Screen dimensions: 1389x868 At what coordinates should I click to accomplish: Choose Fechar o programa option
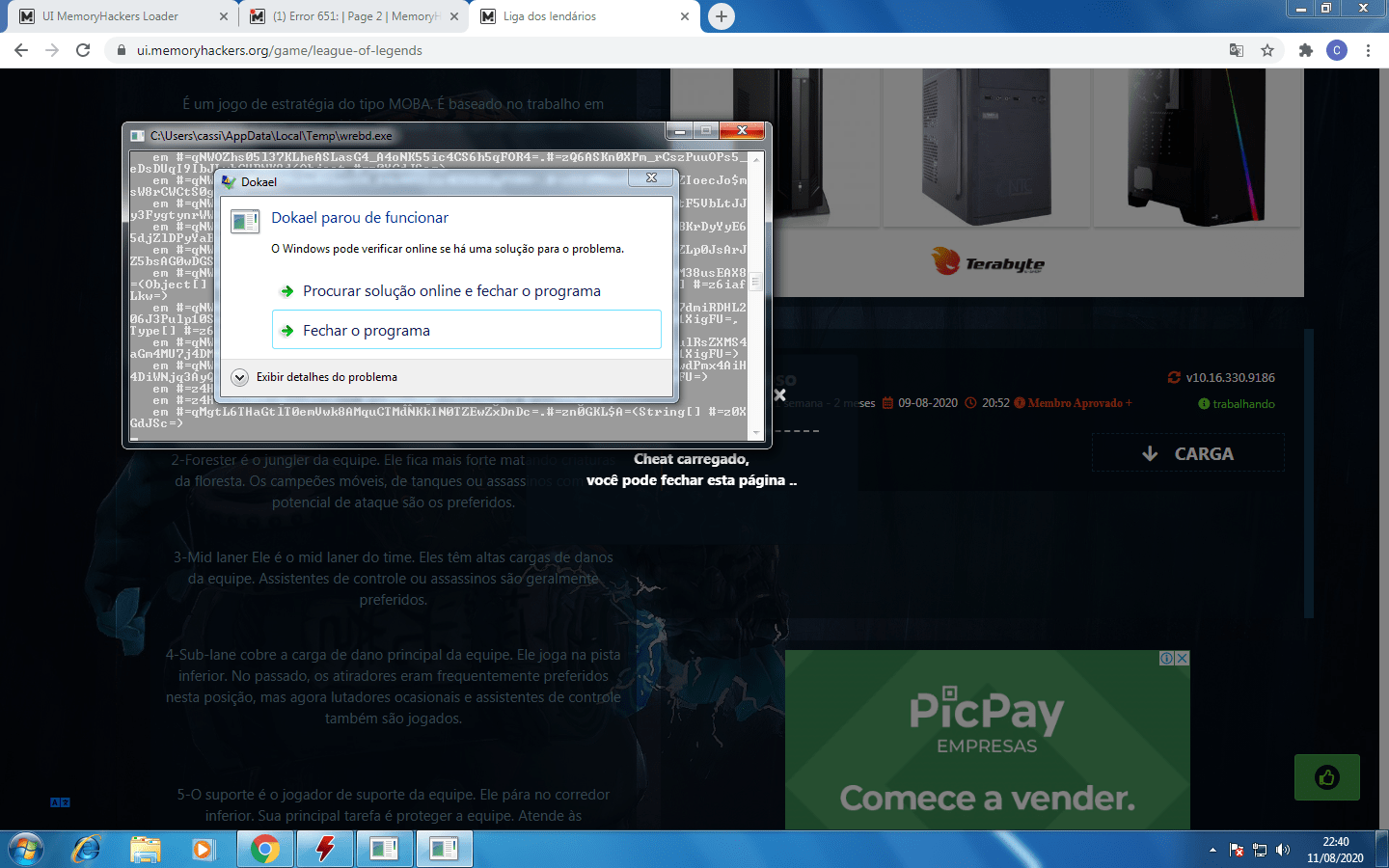pyautogui.click(x=467, y=330)
